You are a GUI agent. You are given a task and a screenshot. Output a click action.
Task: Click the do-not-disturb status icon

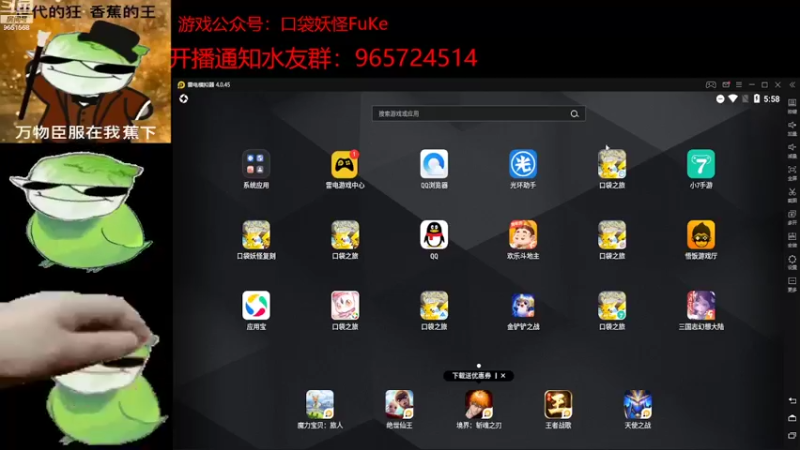coord(720,99)
